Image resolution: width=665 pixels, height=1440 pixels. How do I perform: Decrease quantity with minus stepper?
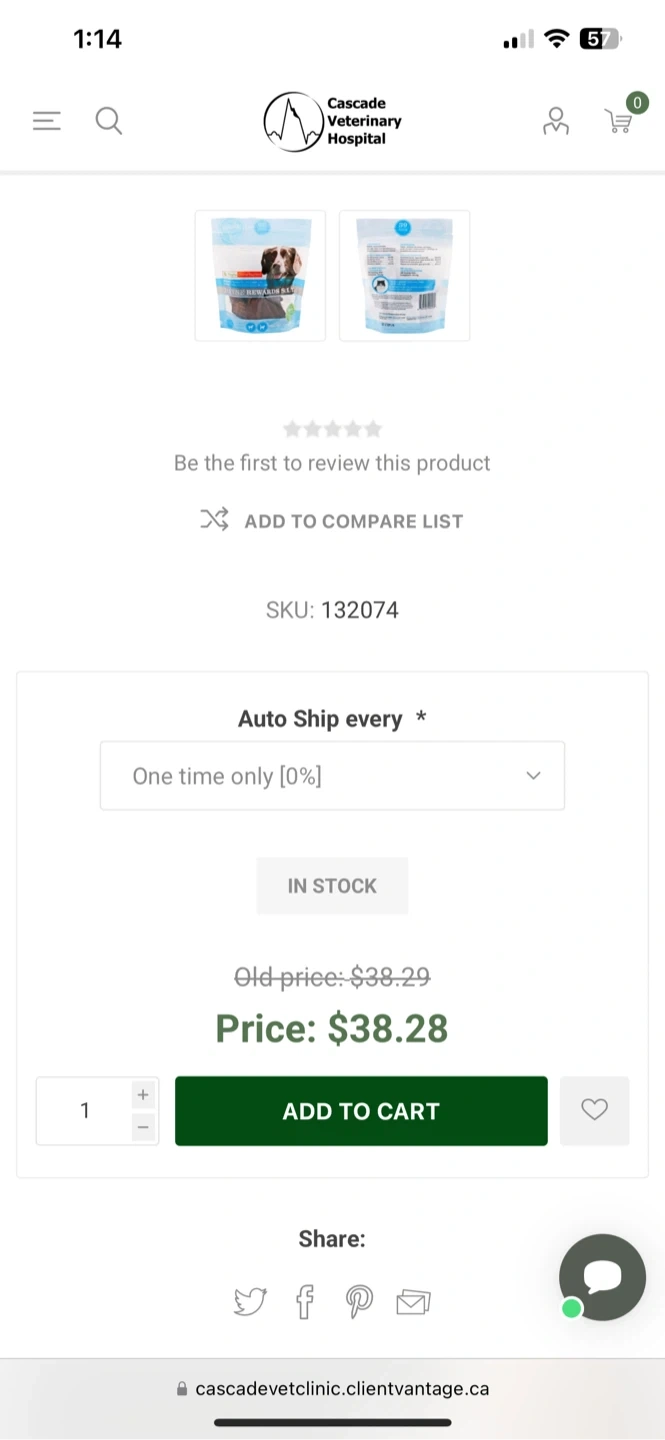point(143,1127)
